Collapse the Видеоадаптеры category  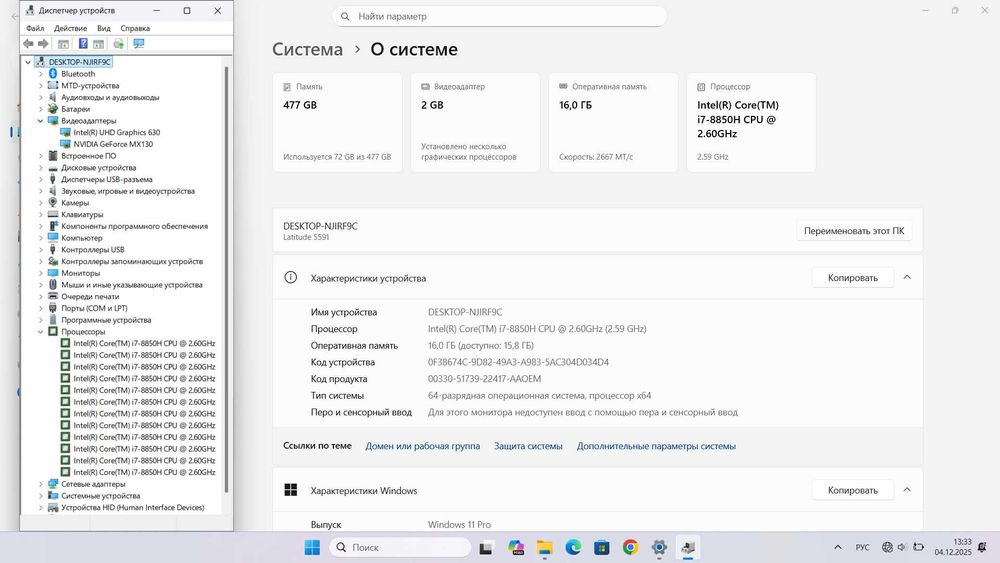41,121
